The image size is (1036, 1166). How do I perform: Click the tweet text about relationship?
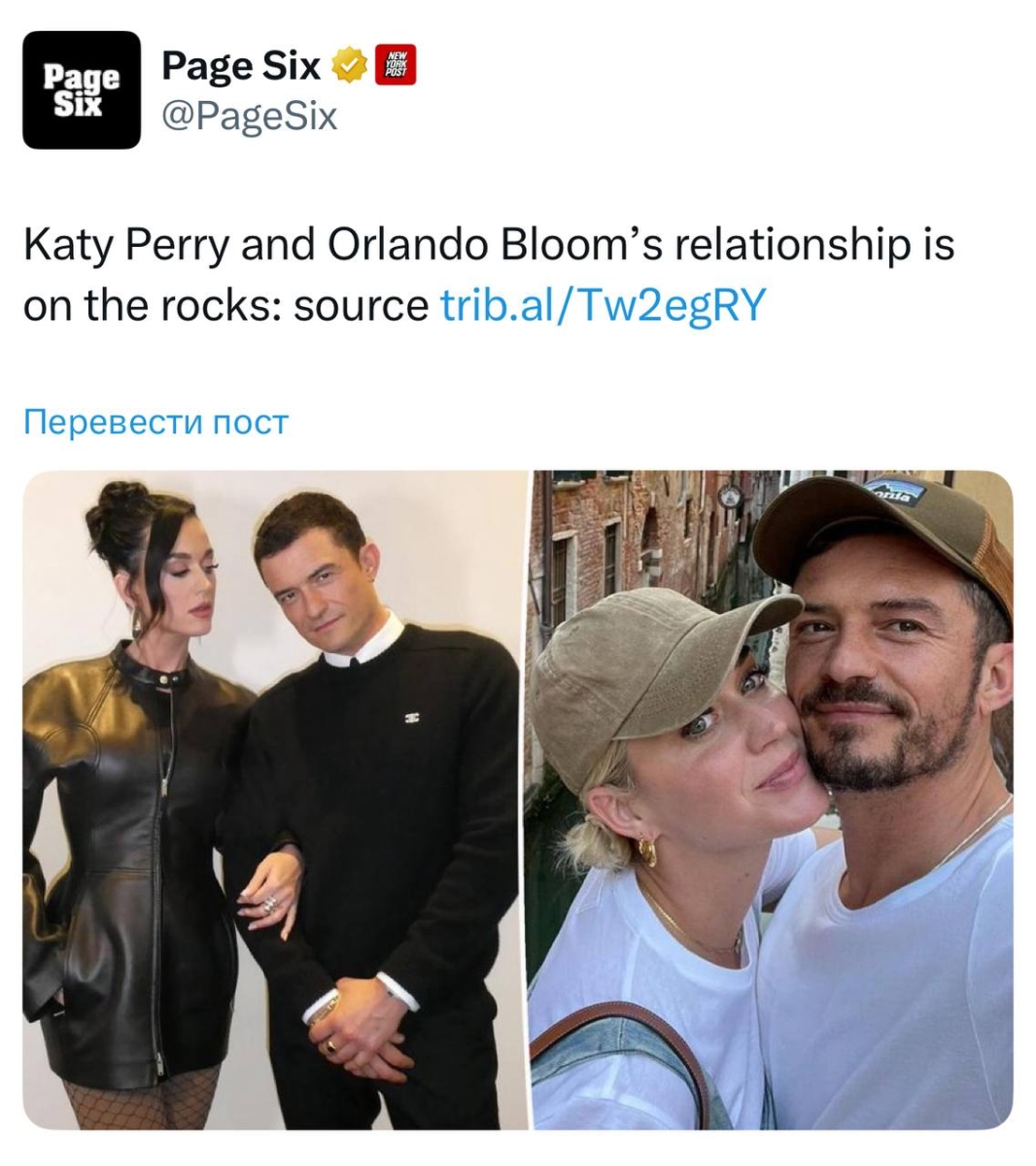pyautogui.click(x=488, y=275)
